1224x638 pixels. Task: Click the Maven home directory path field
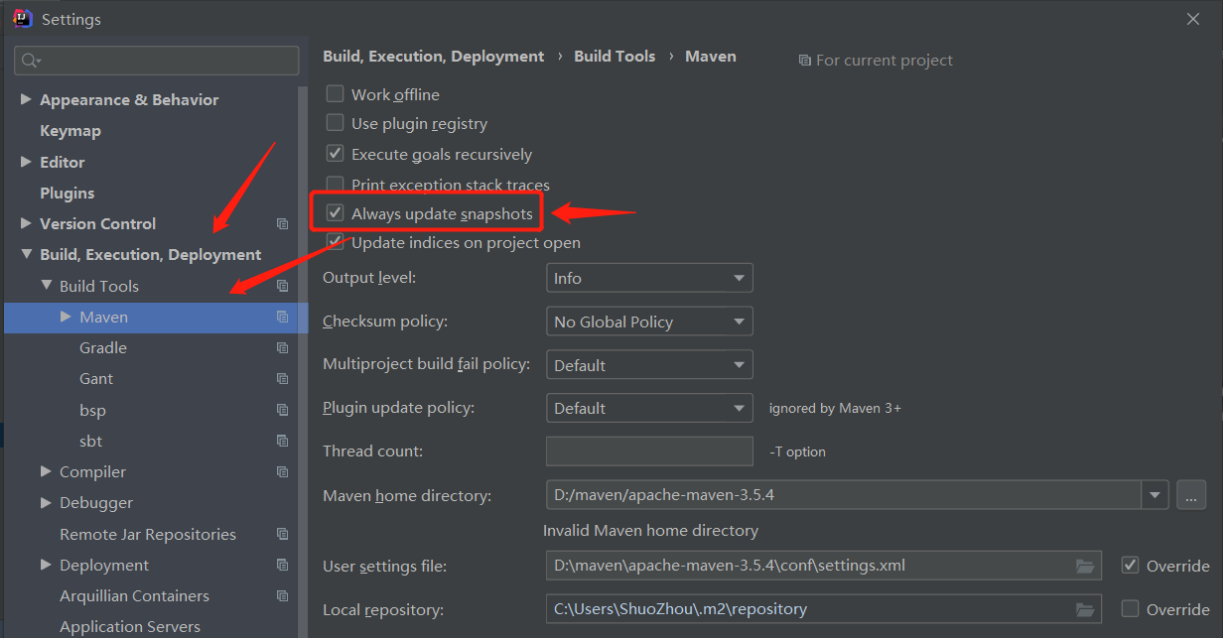coord(844,495)
